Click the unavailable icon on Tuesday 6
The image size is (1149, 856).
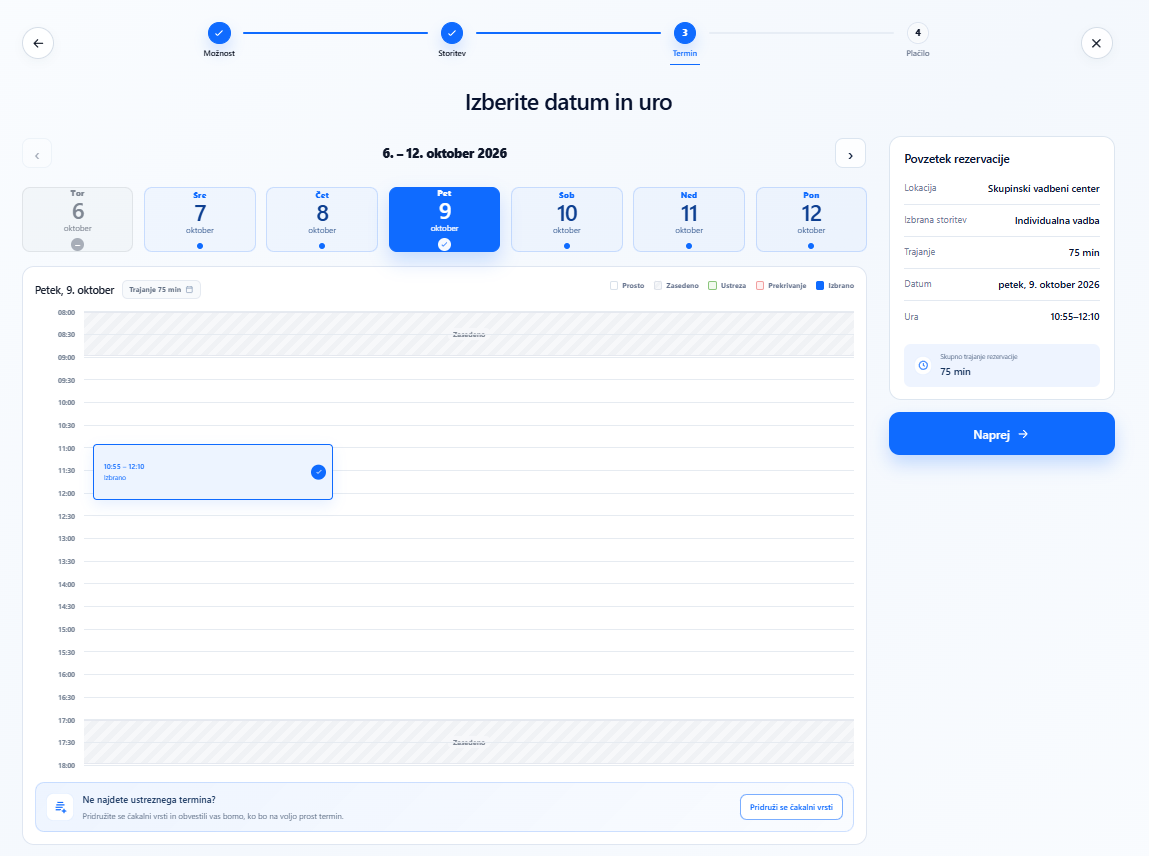click(x=78, y=245)
